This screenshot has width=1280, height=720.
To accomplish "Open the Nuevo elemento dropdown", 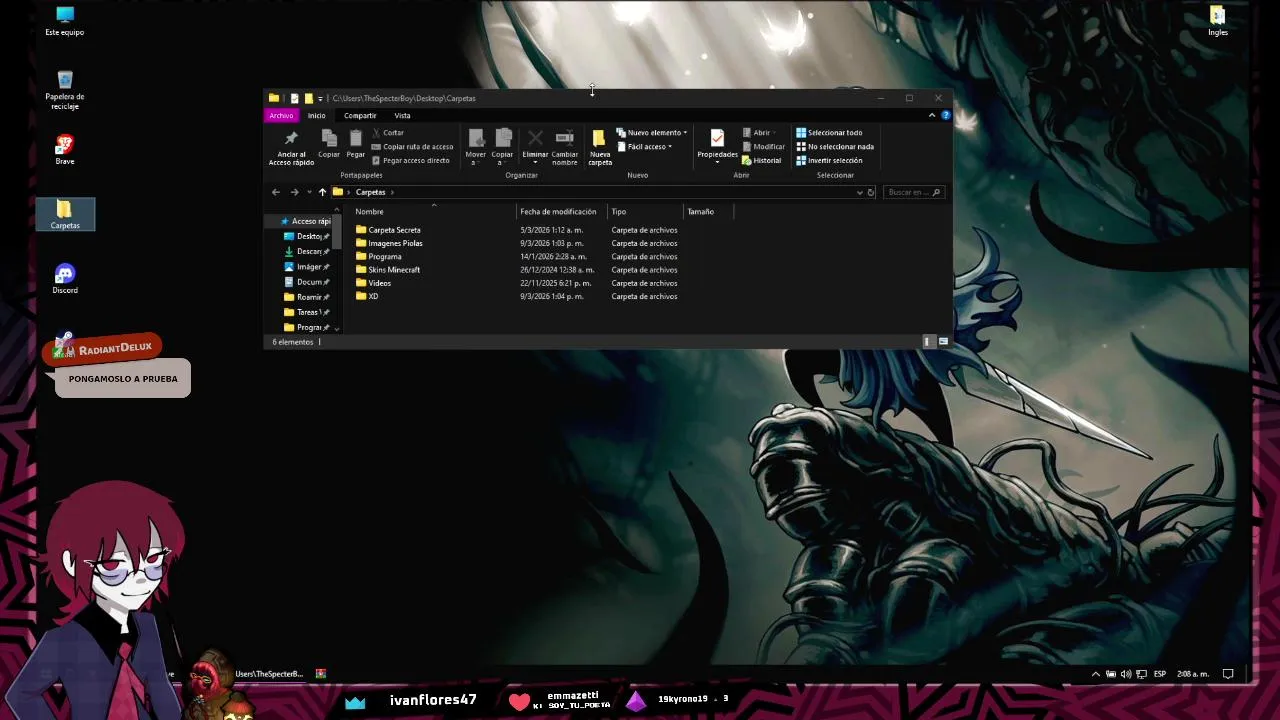I will click(x=652, y=133).
